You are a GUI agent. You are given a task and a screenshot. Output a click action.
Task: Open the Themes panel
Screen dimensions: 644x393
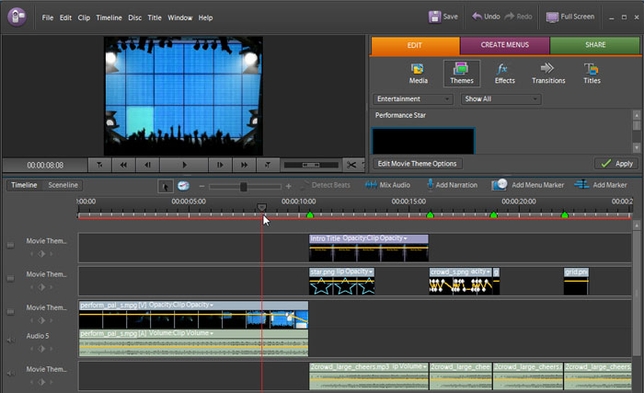462,74
